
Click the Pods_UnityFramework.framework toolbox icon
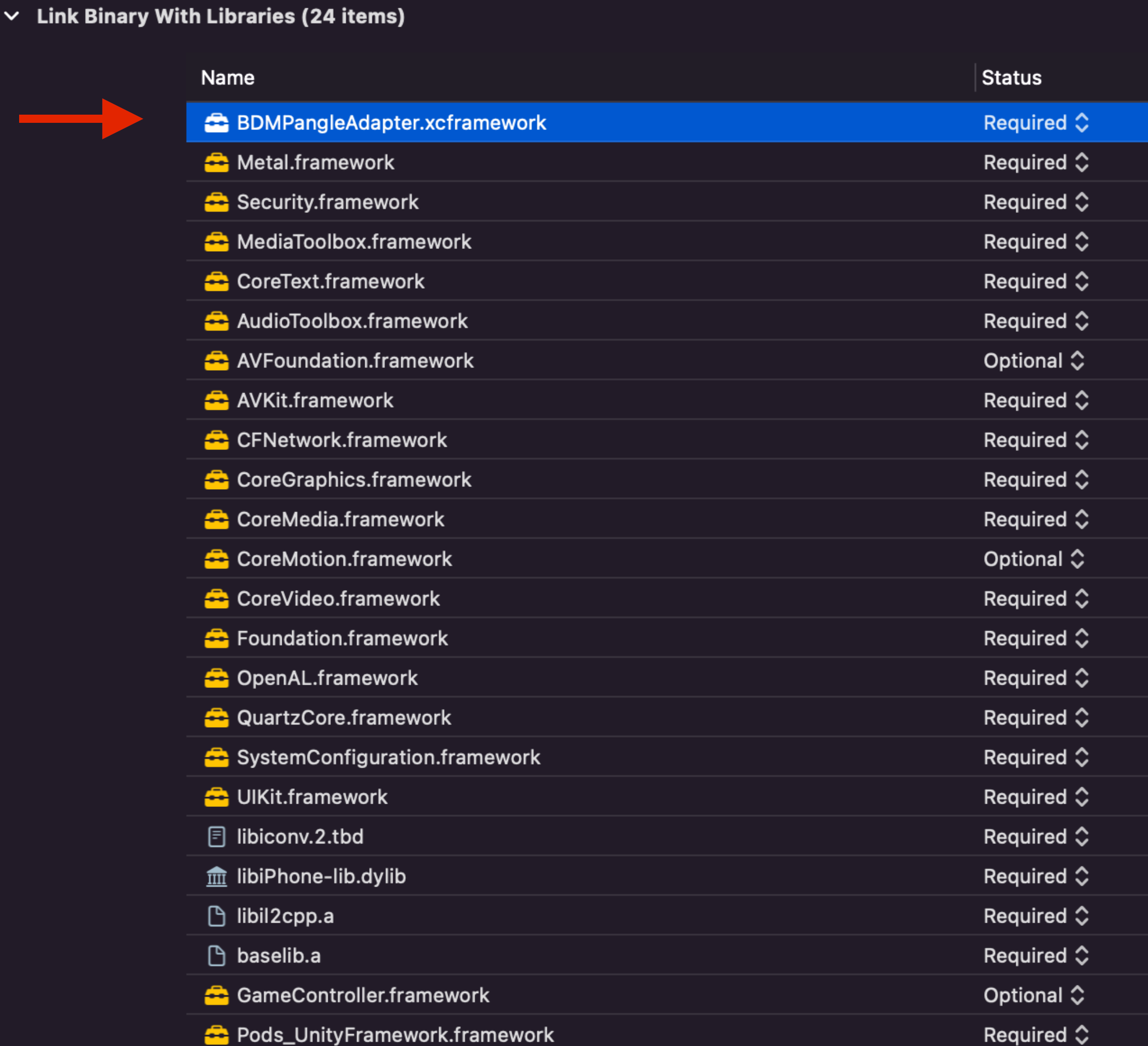click(216, 1034)
